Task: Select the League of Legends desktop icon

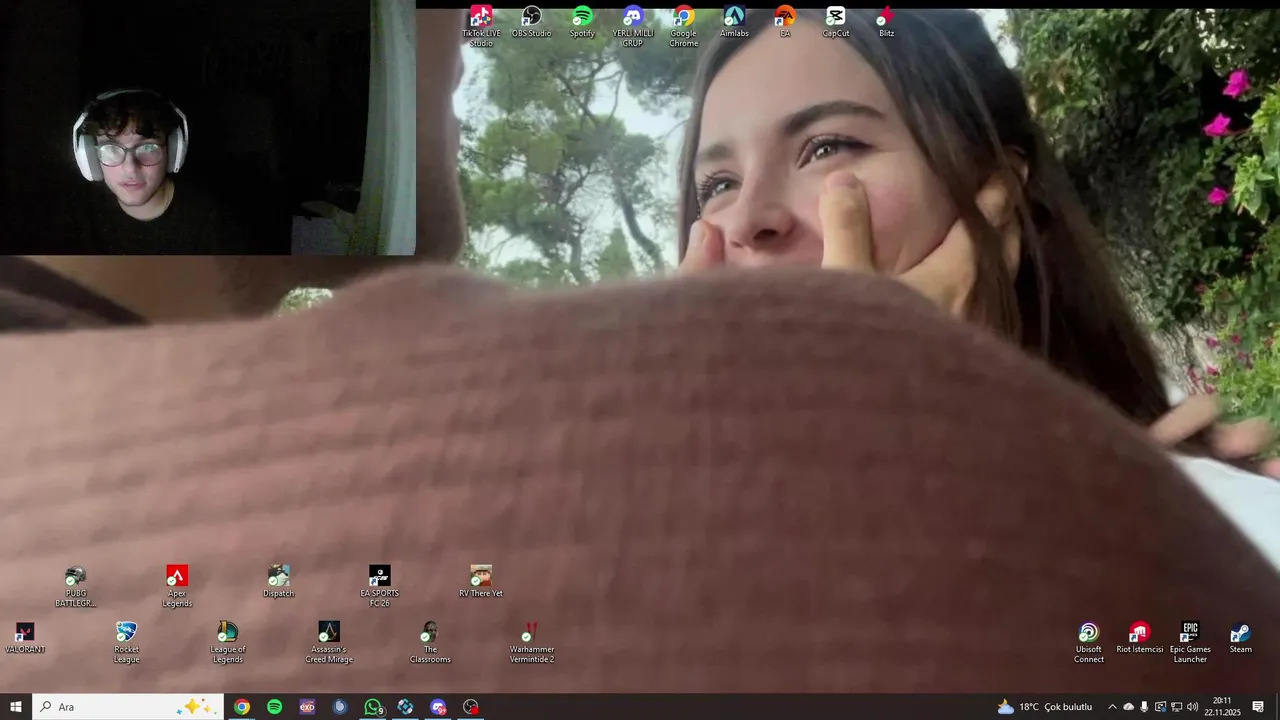Action: pyautogui.click(x=228, y=643)
